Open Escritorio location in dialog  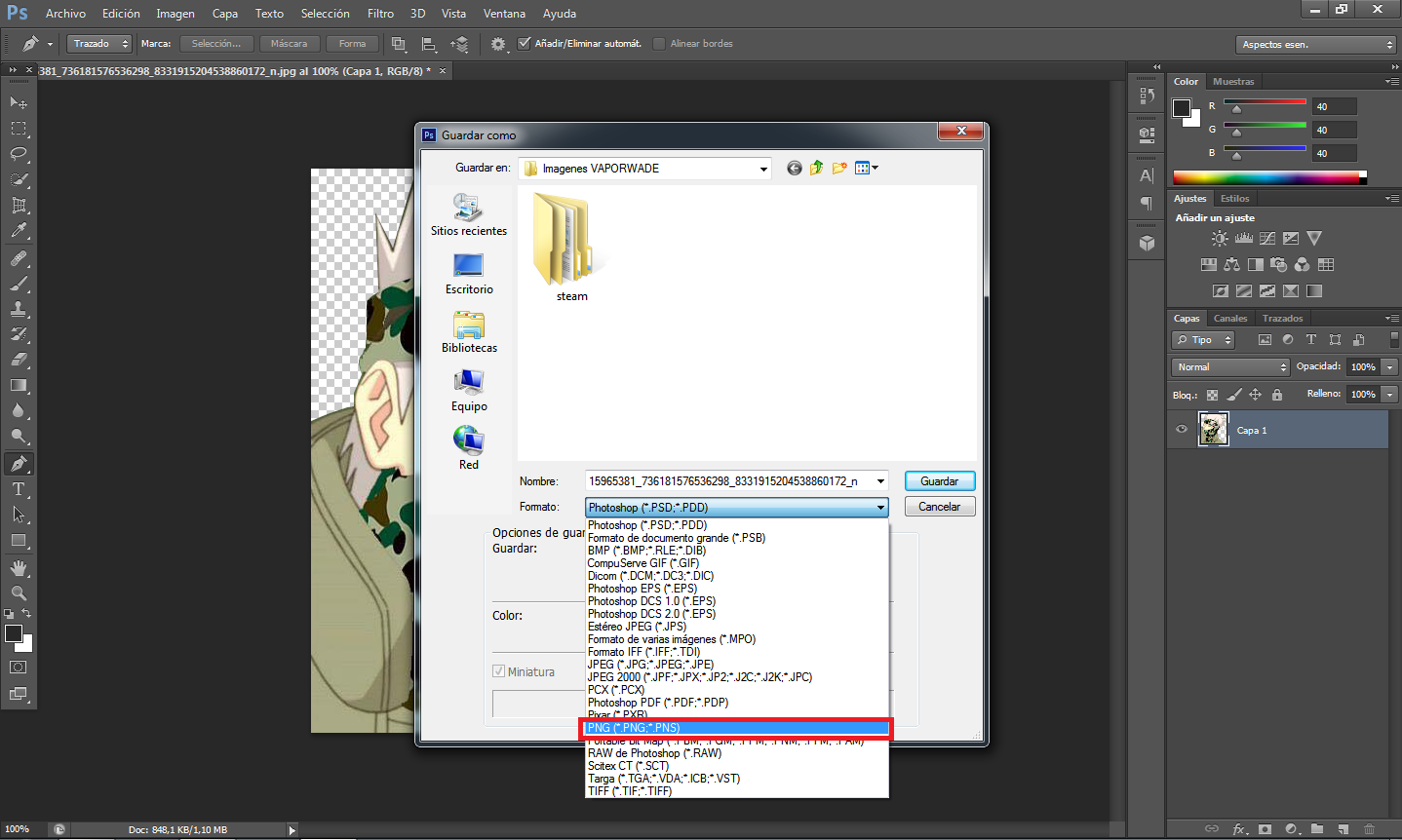(469, 274)
